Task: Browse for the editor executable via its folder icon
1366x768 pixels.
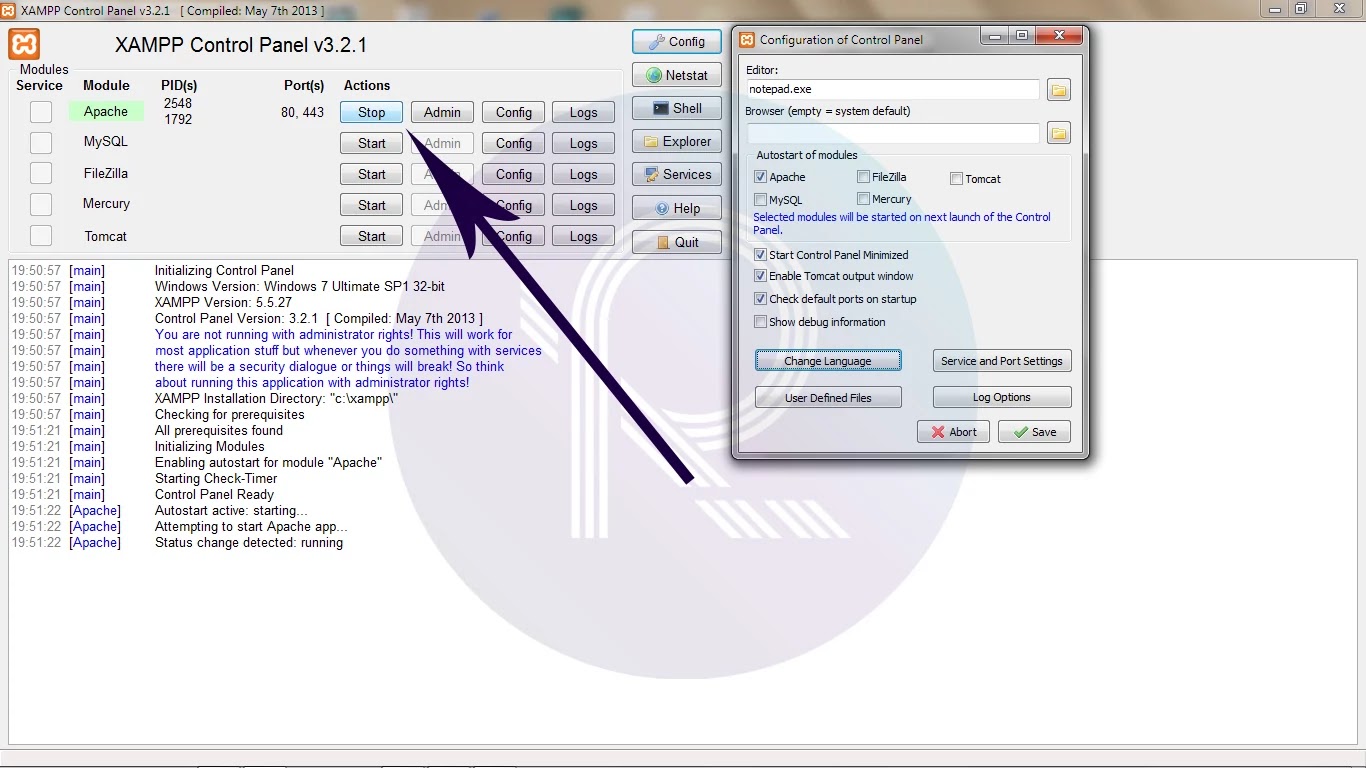Action: [x=1058, y=90]
